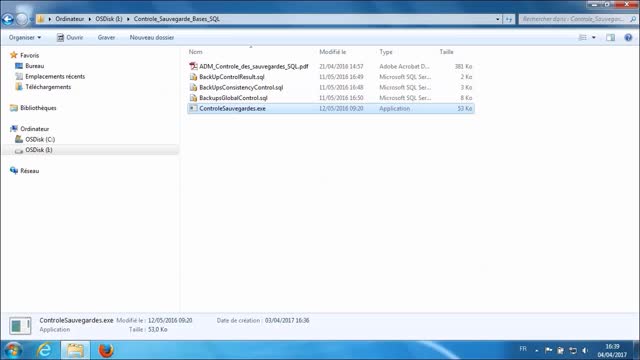The image size is (640, 360).
Task: Click Modifié le date in details pane
Action: coord(170,320)
